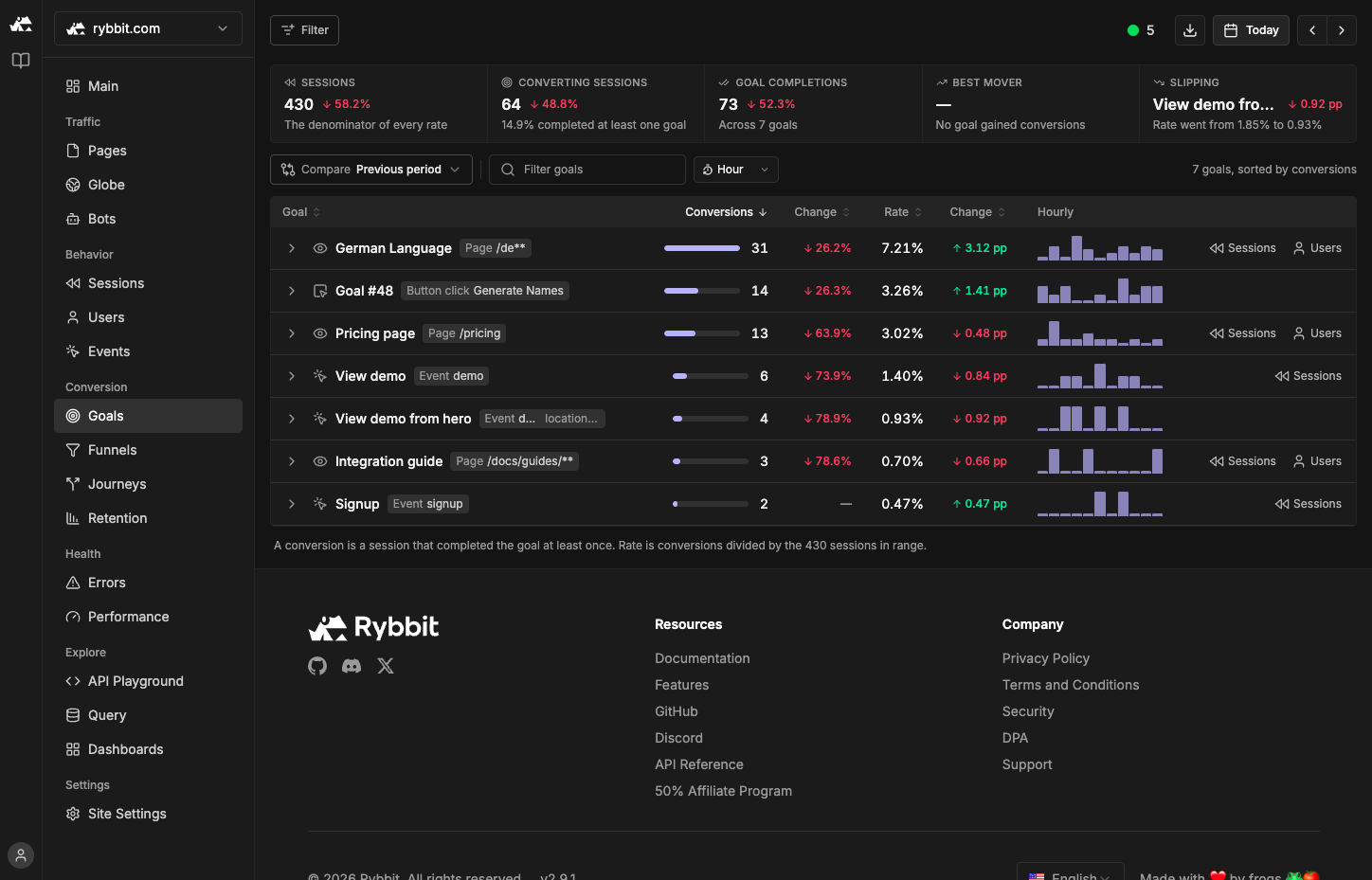Click the Filter goals search field
Image resolution: width=1372 pixels, height=880 pixels.
(587, 170)
